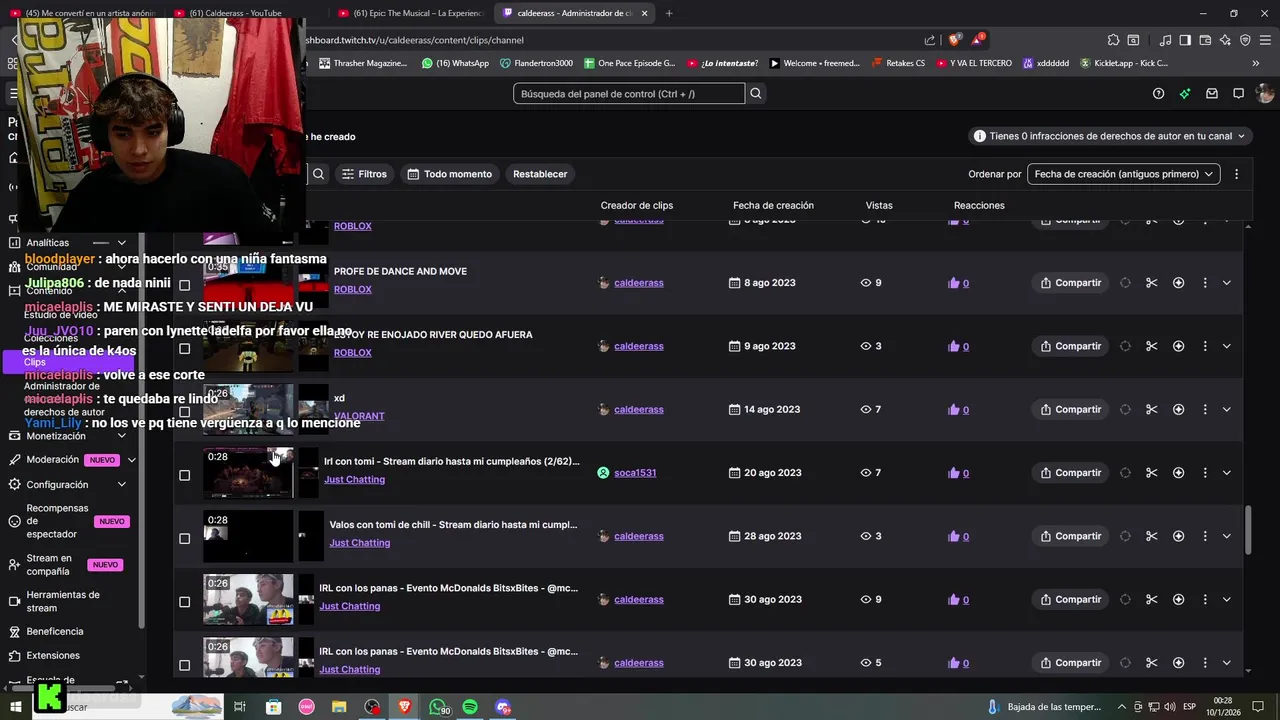The image size is (1280, 720).
Task: Open Beneficencia in the sidebar
Action: [x=55, y=632]
